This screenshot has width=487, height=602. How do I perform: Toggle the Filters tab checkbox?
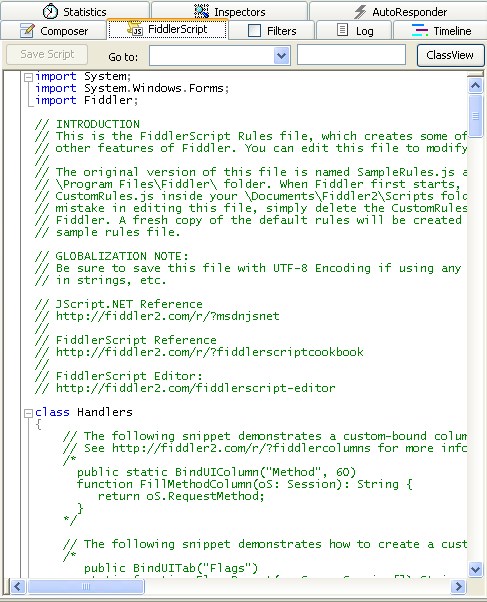254,30
